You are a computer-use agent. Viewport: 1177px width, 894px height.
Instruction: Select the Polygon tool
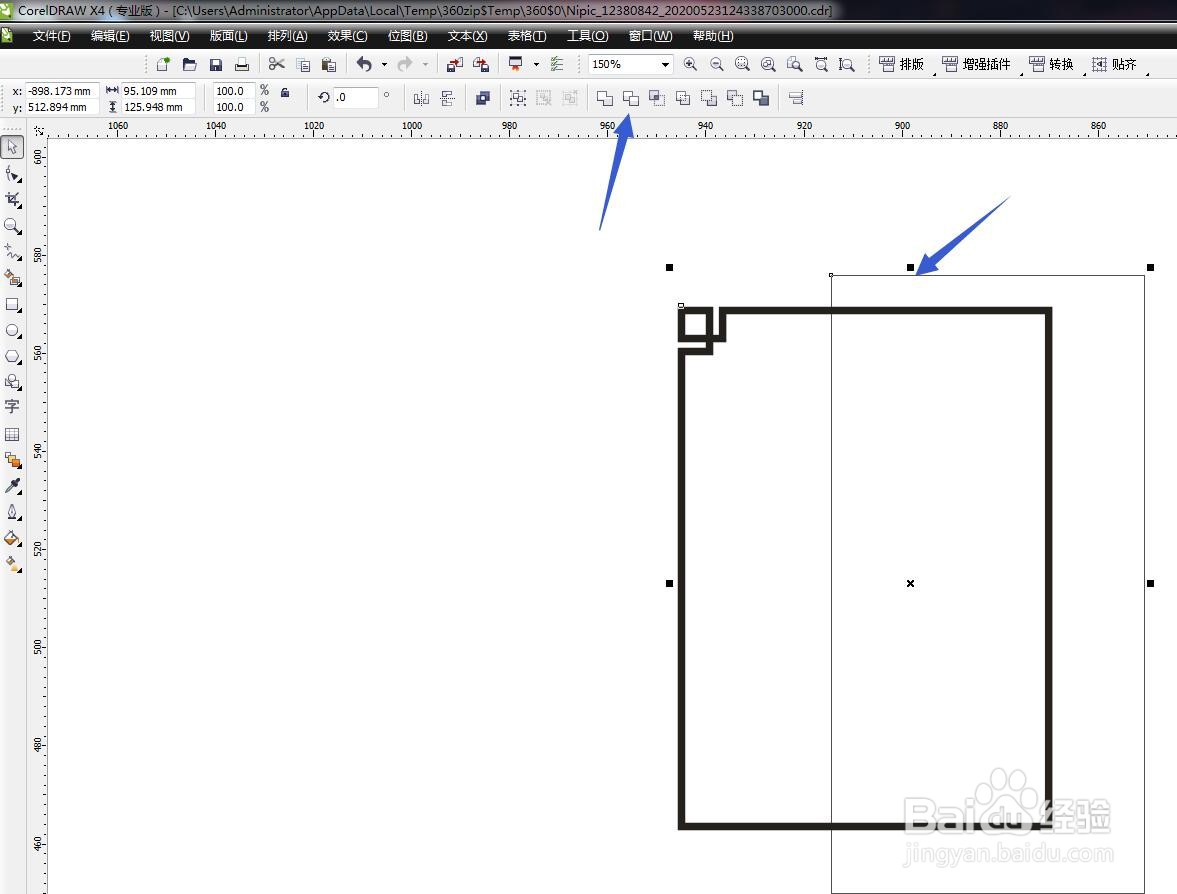(12, 357)
